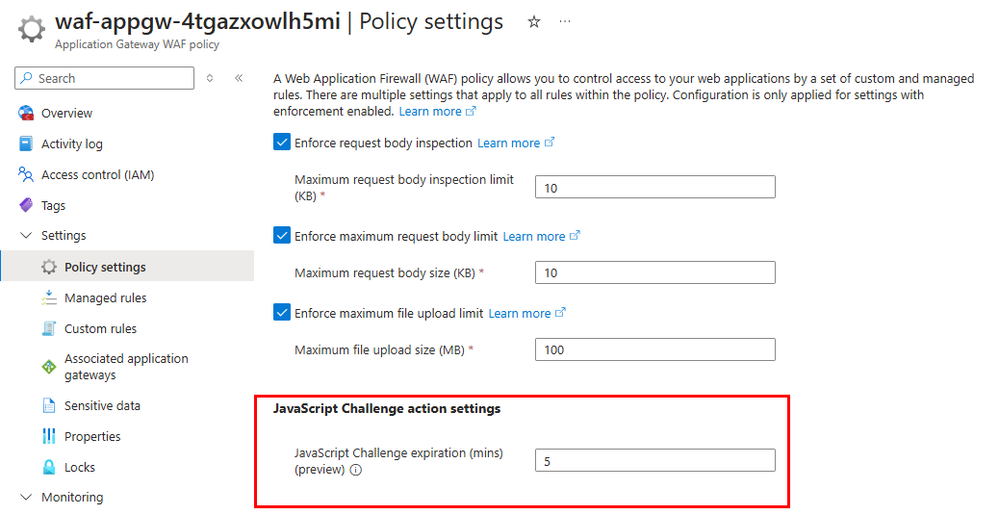999x517 pixels.
Task: Click the favorite star icon in title
Action: click(534, 21)
